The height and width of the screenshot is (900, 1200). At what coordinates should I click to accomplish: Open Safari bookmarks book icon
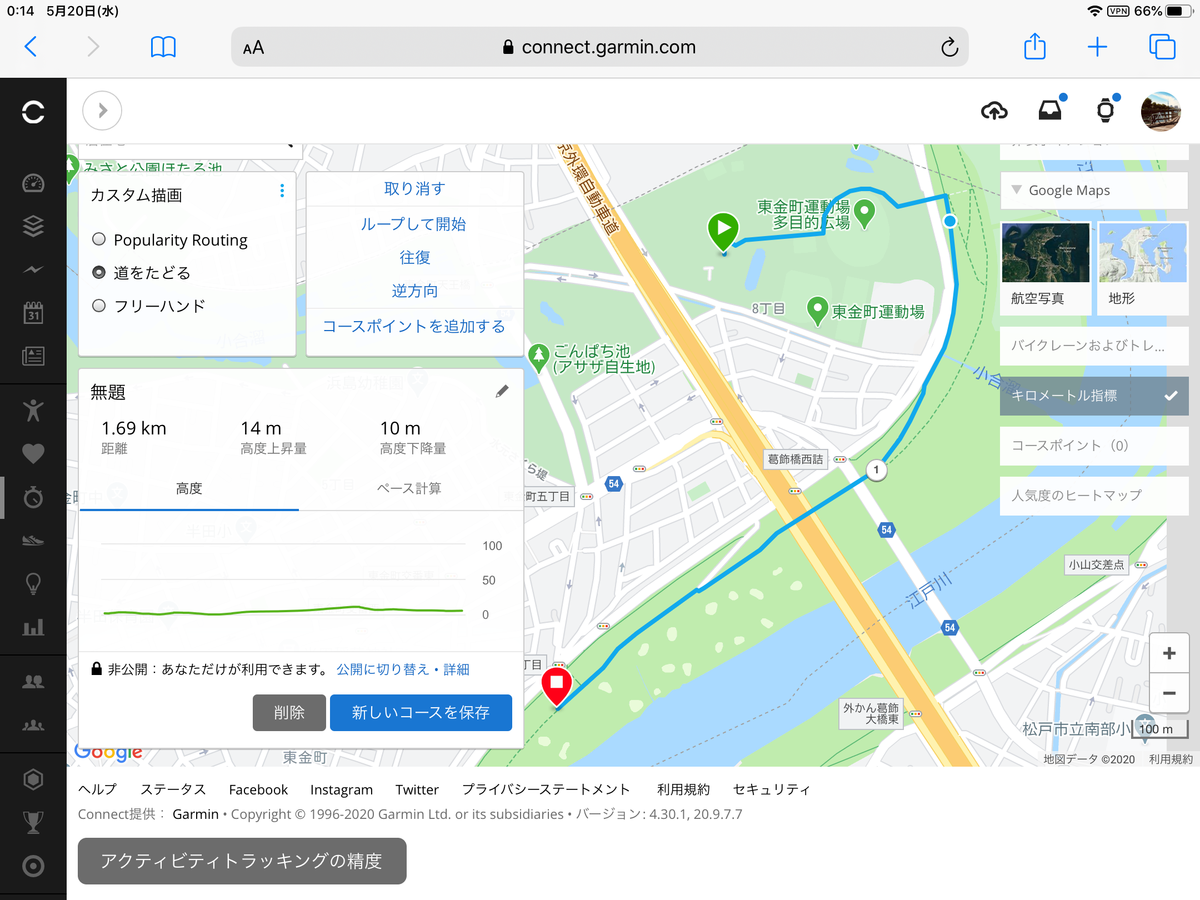[163, 47]
